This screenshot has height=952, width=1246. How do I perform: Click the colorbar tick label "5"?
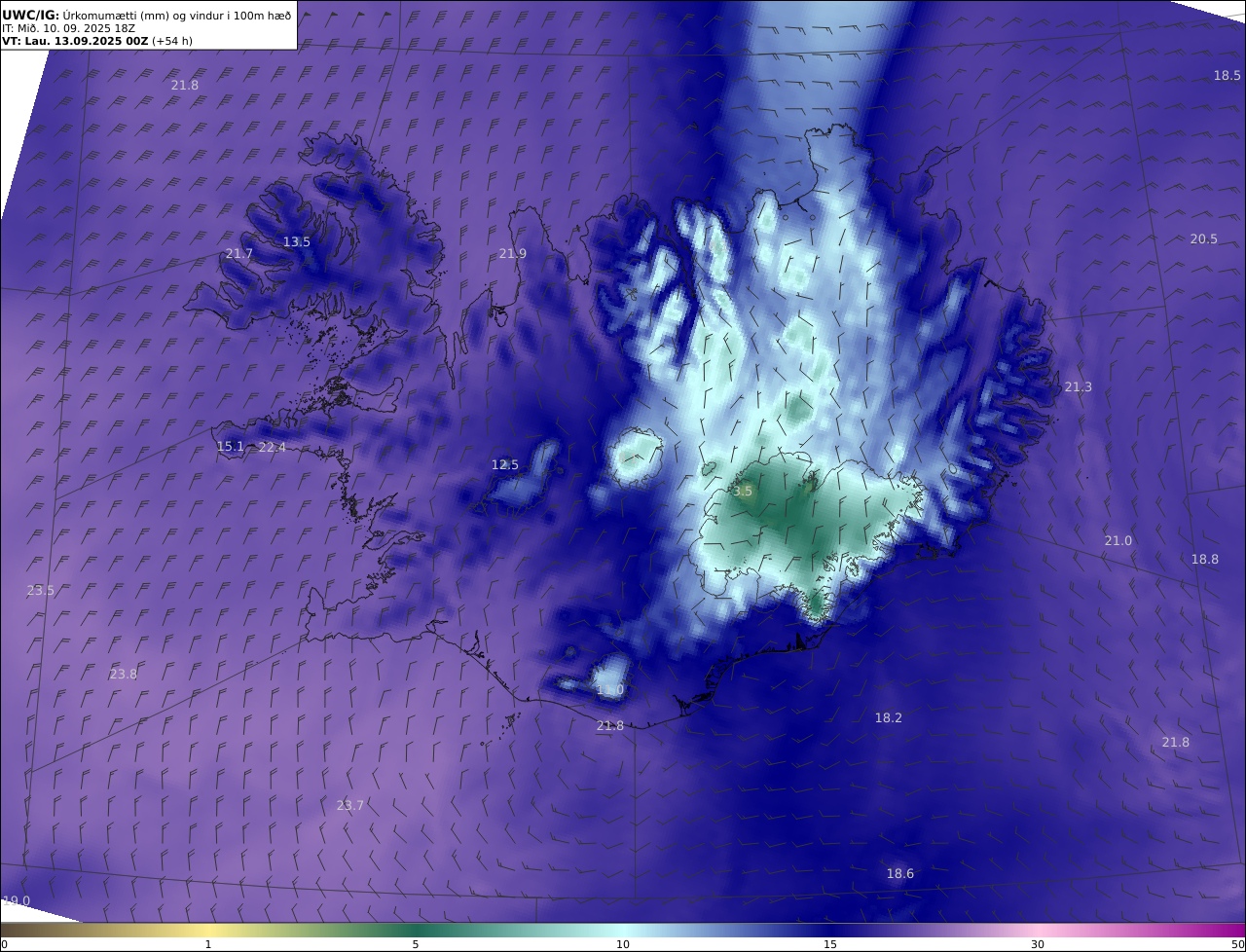[416, 944]
